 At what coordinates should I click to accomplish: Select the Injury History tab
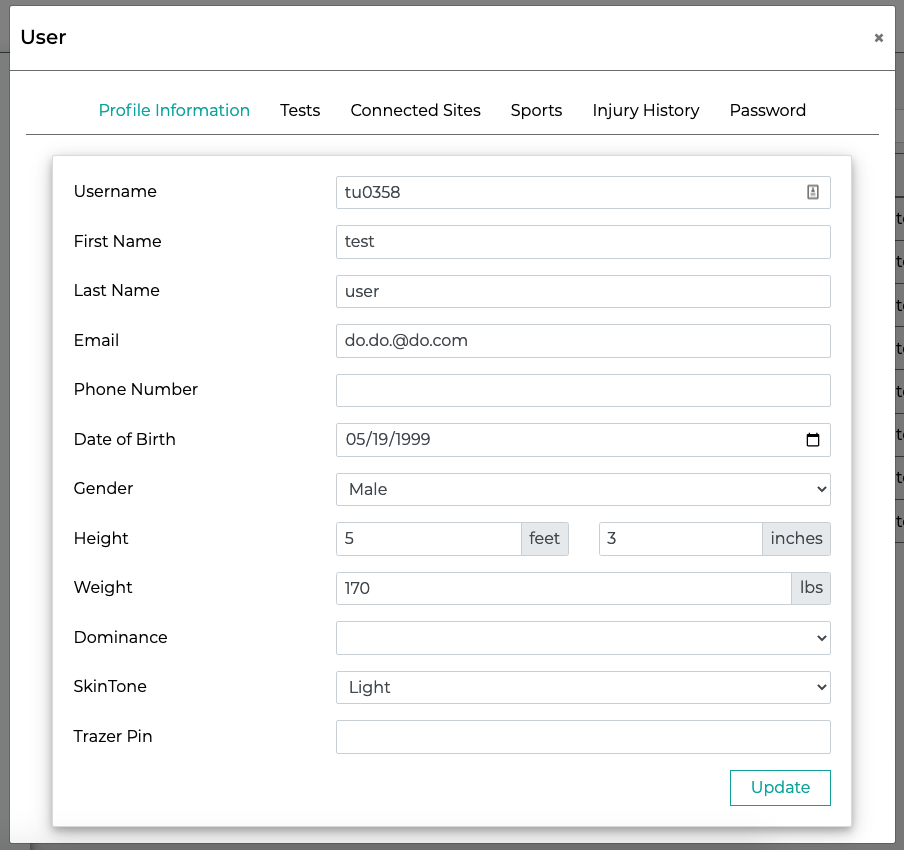(646, 110)
